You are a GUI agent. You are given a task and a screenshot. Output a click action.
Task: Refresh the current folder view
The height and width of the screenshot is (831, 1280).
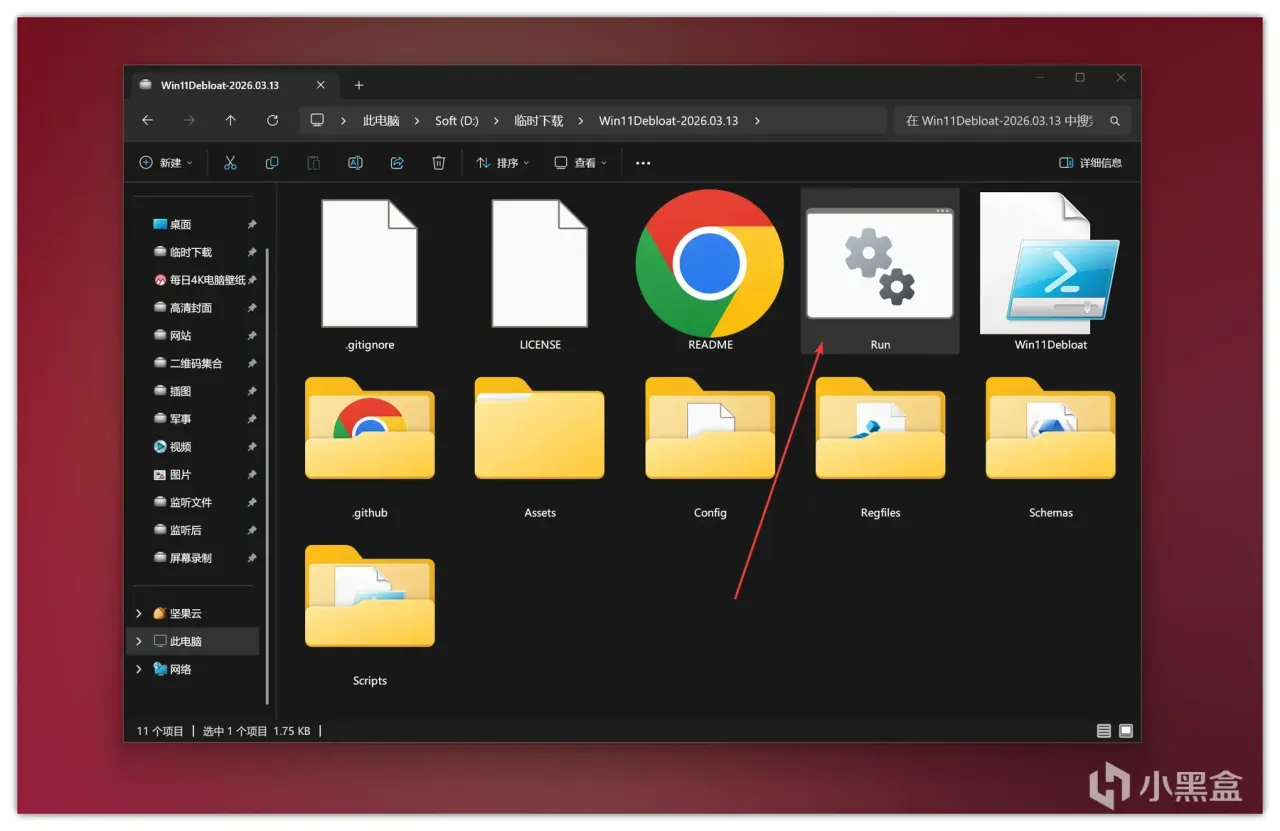pos(272,120)
